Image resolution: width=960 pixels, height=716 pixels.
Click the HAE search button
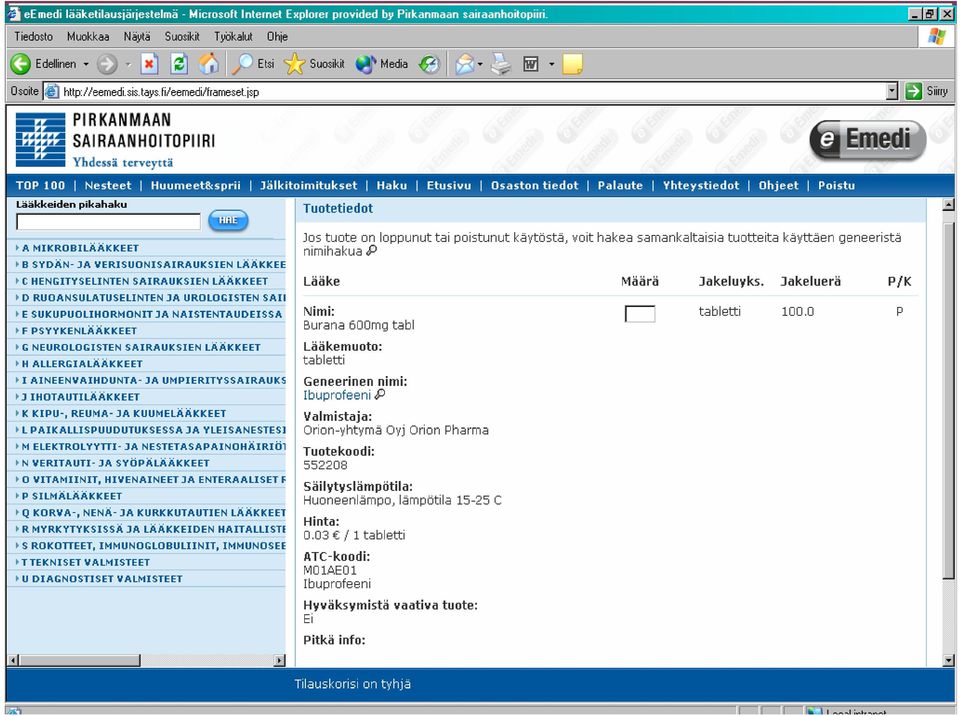tap(228, 220)
